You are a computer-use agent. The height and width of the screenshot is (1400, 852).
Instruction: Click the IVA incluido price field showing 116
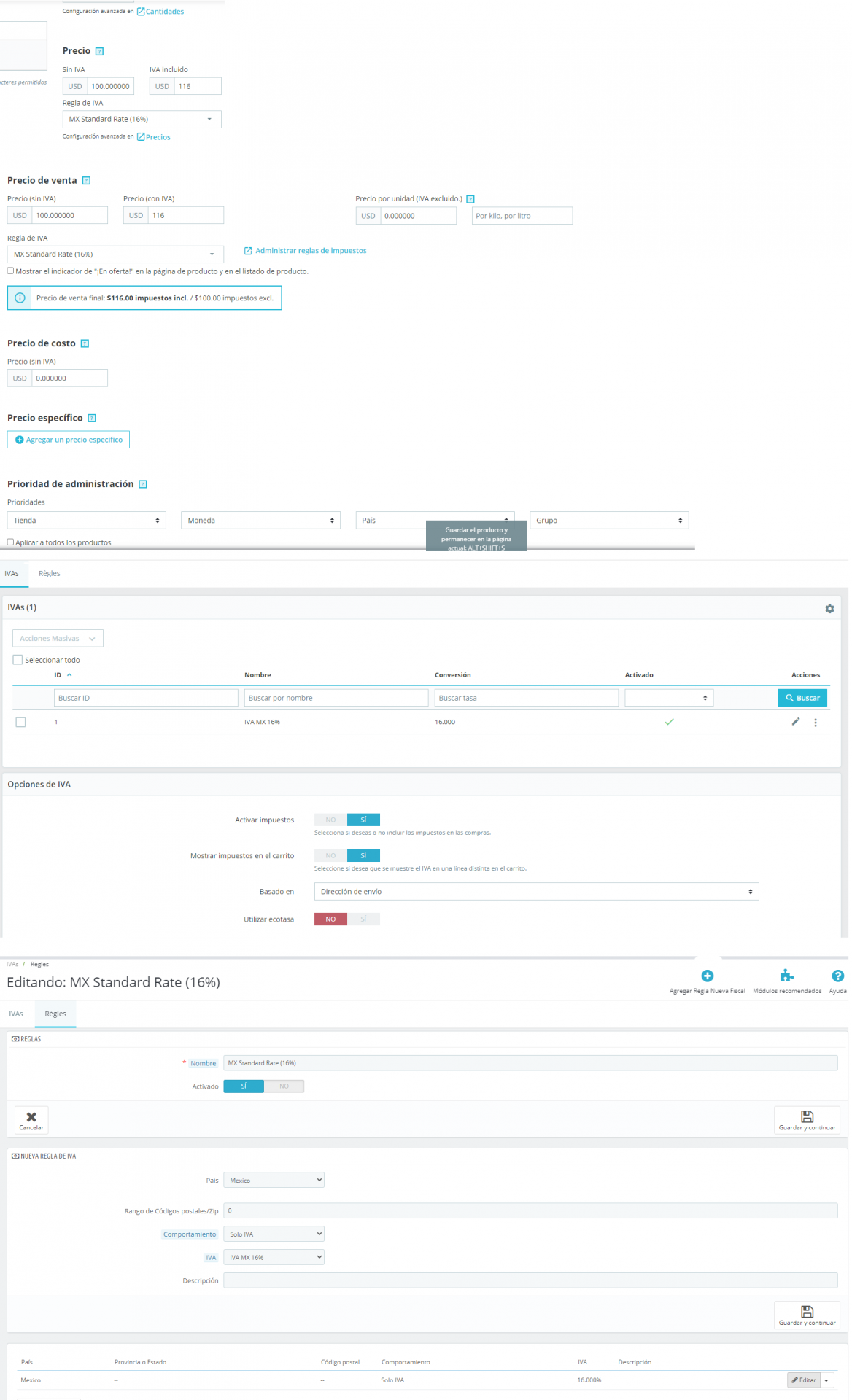click(x=198, y=86)
